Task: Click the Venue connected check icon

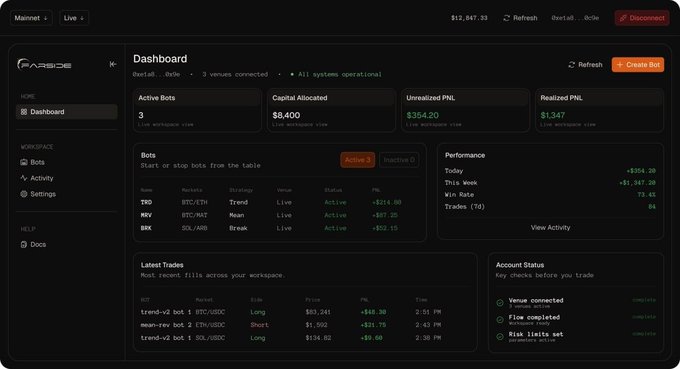Action: coord(500,303)
